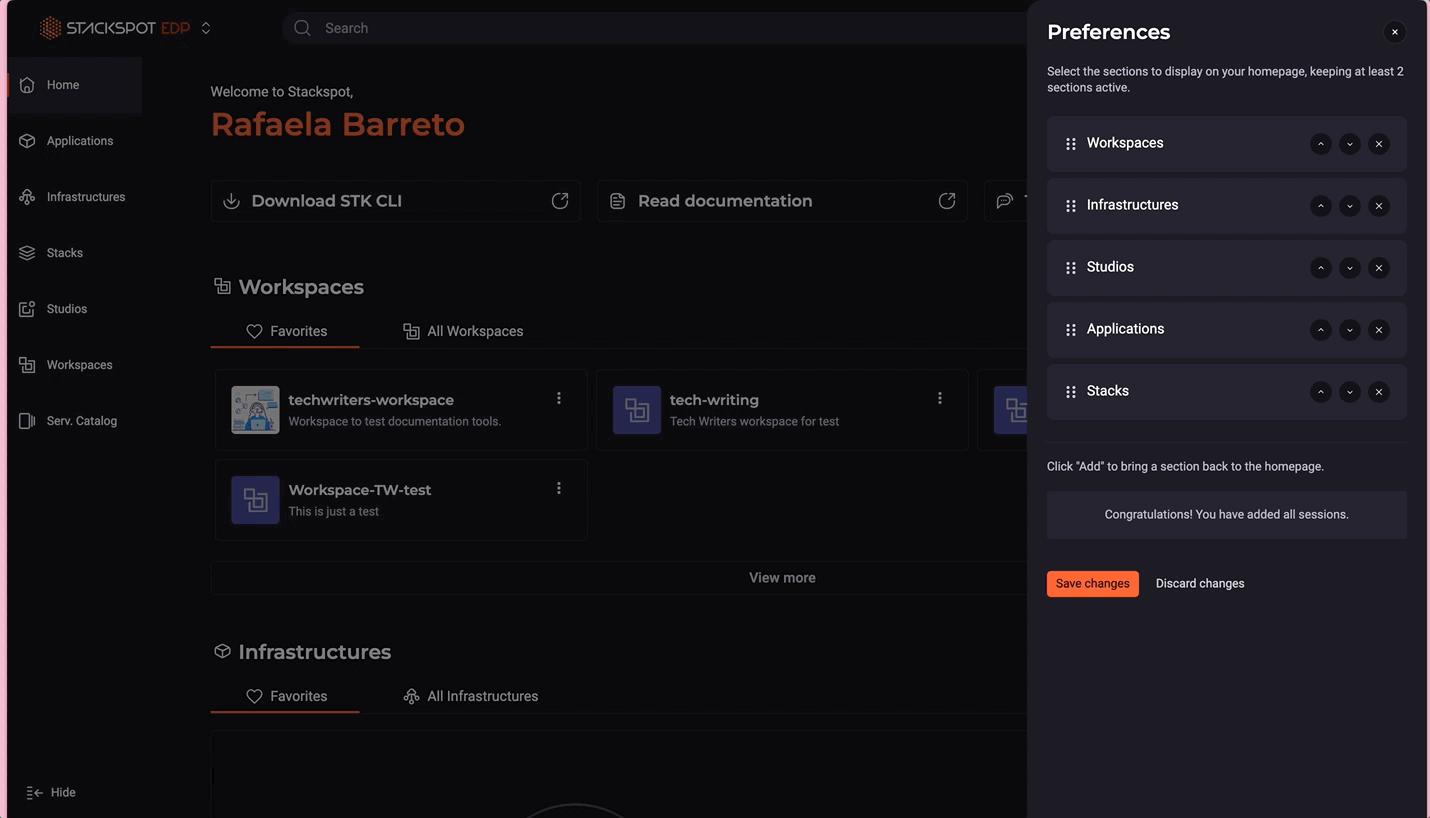Click the Download STK CLI external link icon
This screenshot has height=818, width=1430.
(x=560, y=201)
